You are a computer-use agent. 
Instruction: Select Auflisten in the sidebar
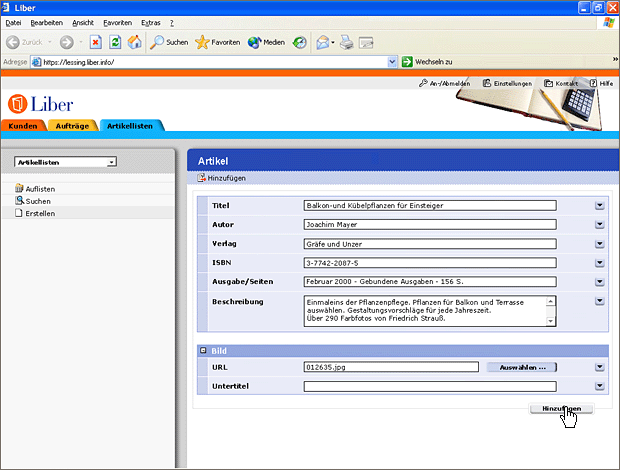35,189
